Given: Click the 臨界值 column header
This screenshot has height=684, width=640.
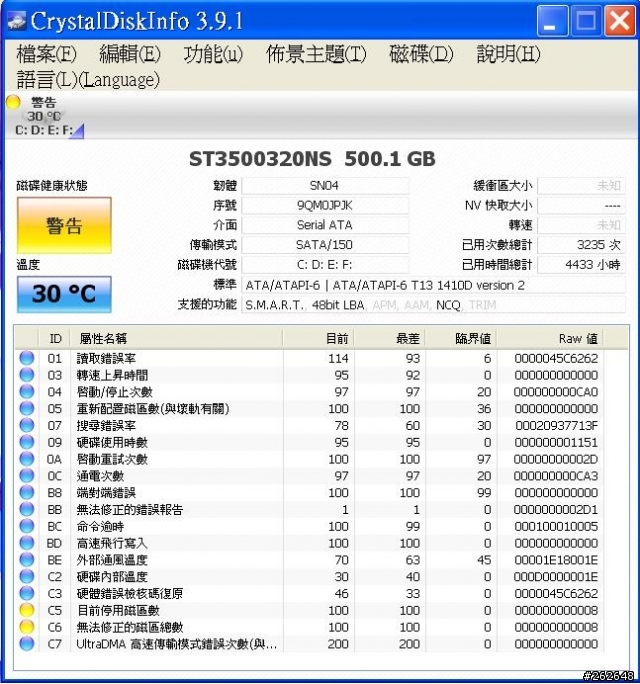Looking at the screenshot, I should pyautogui.click(x=461, y=339).
